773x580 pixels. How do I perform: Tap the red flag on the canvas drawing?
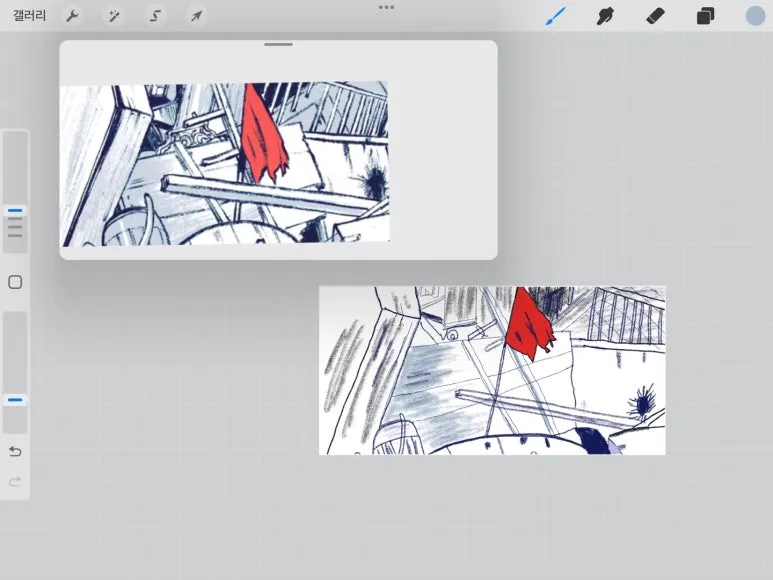click(x=529, y=325)
